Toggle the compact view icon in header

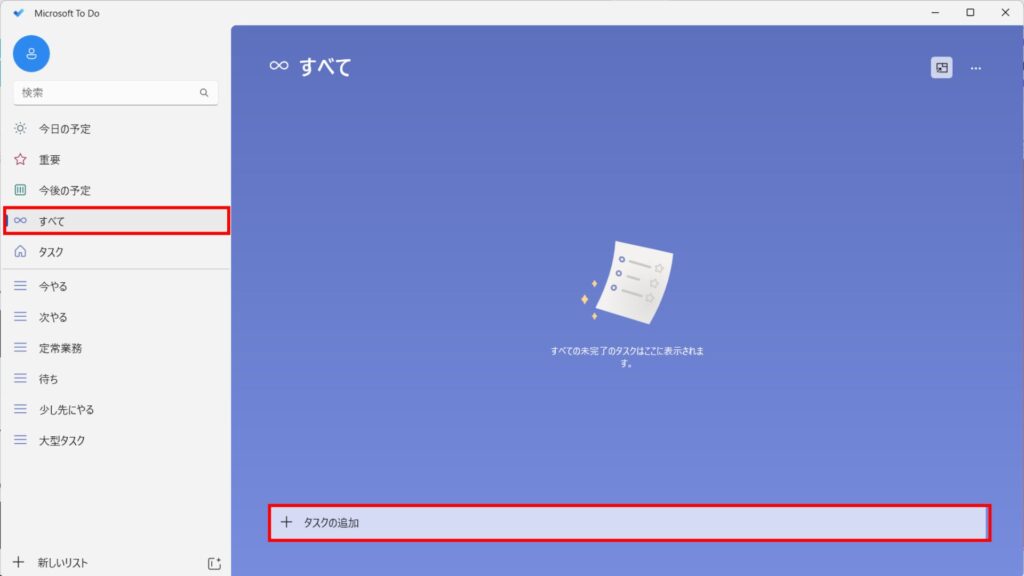(941, 68)
